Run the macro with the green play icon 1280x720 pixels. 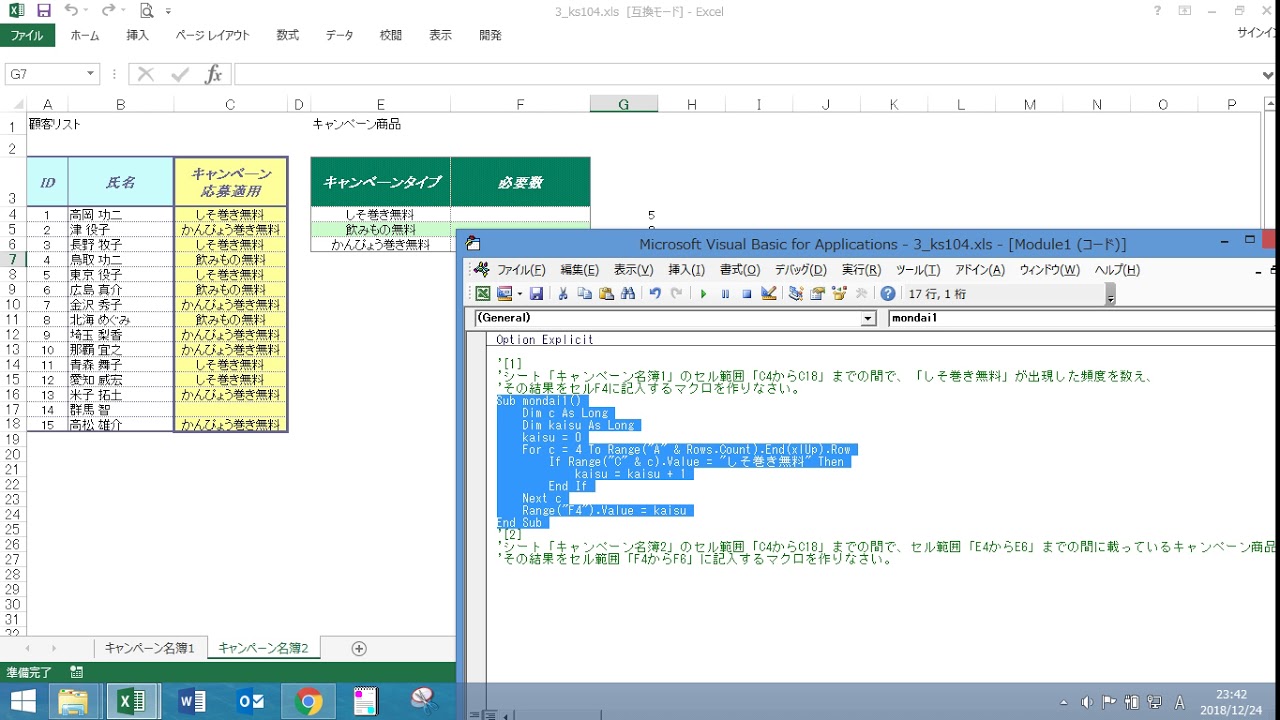[704, 294]
